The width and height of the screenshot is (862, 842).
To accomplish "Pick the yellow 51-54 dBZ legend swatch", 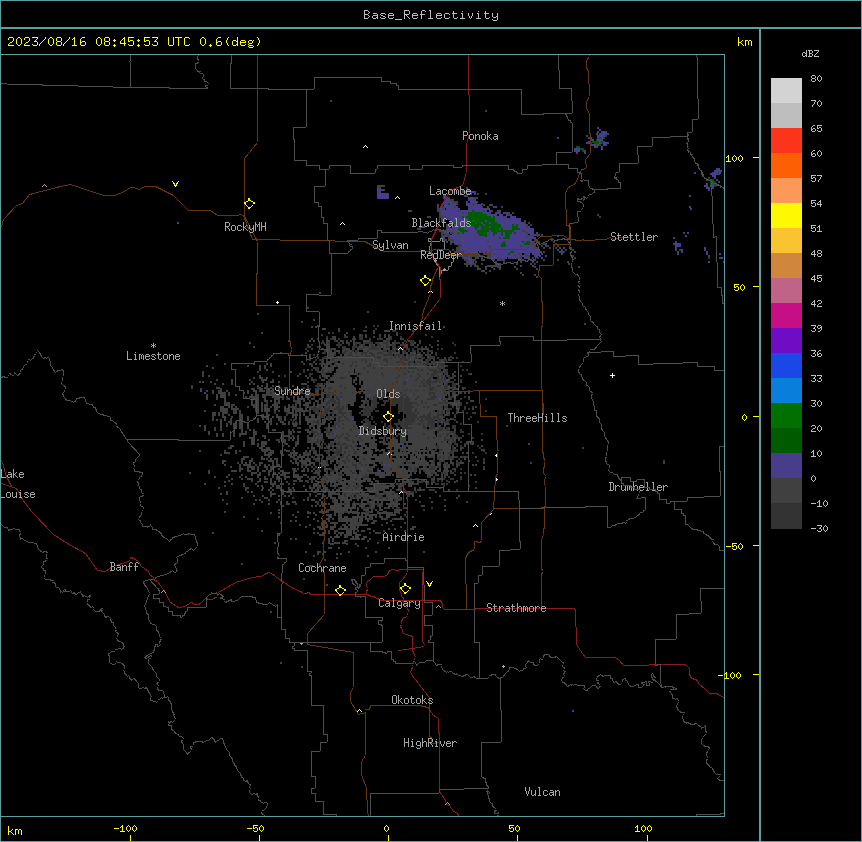I will (786, 215).
